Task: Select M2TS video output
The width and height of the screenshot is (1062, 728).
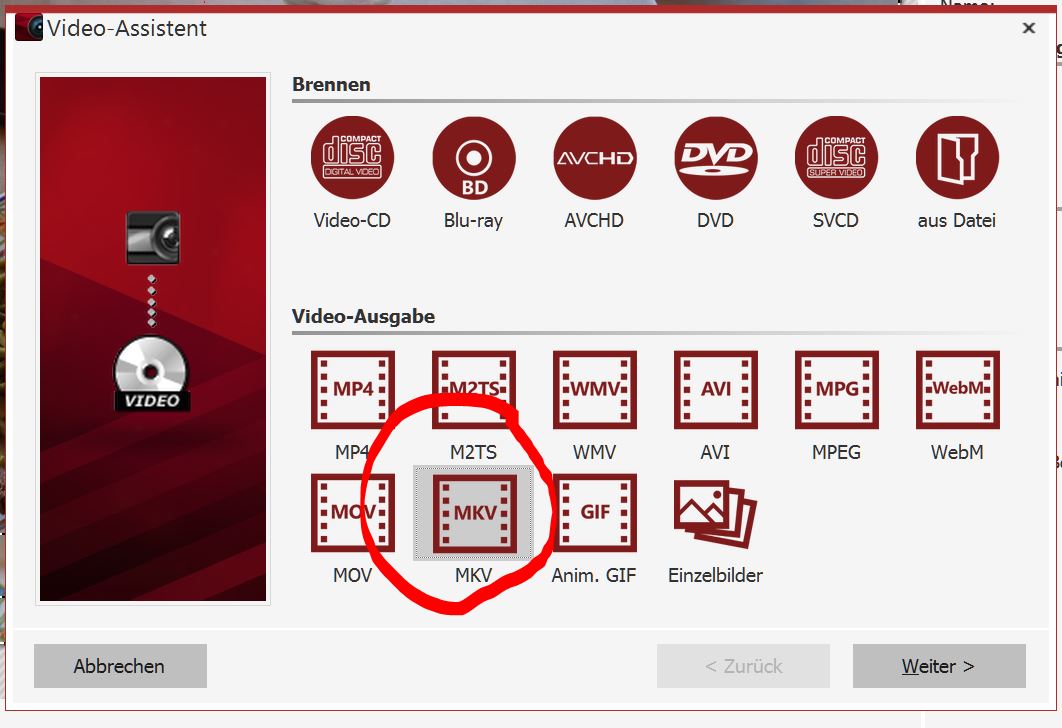Action: pyautogui.click(x=473, y=390)
